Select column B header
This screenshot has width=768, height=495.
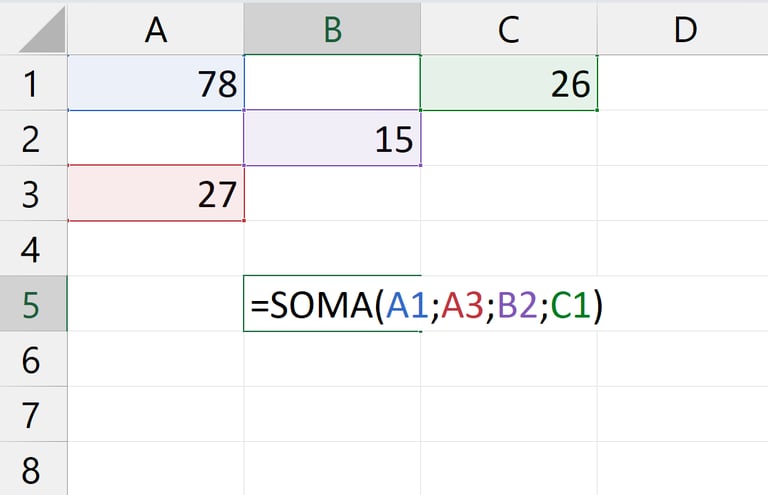point(332,30)
